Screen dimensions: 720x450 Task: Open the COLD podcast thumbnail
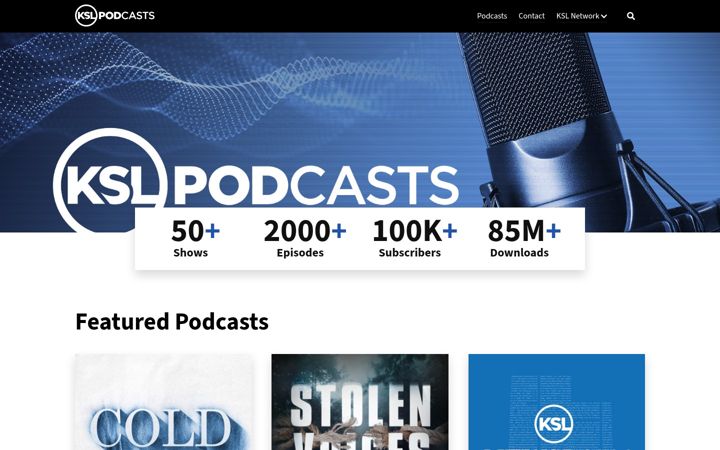click(x=163, y=402)
